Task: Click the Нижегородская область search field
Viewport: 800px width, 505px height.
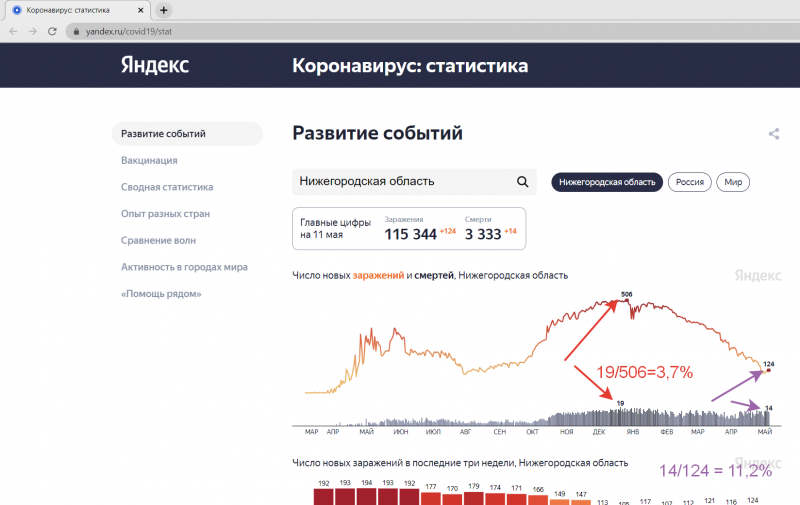Action: (x=414, y=182)
